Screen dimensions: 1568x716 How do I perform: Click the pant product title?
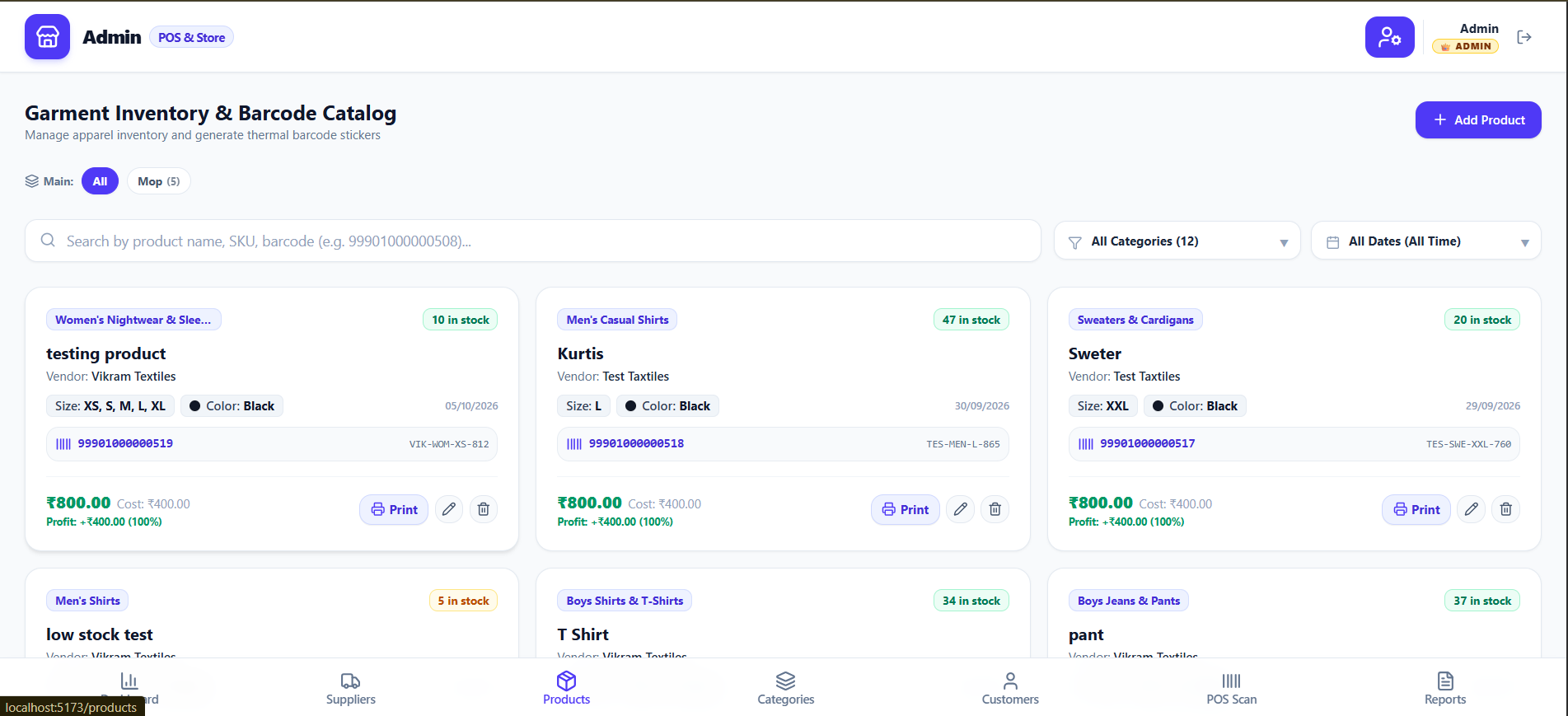tap(1086, 635)
